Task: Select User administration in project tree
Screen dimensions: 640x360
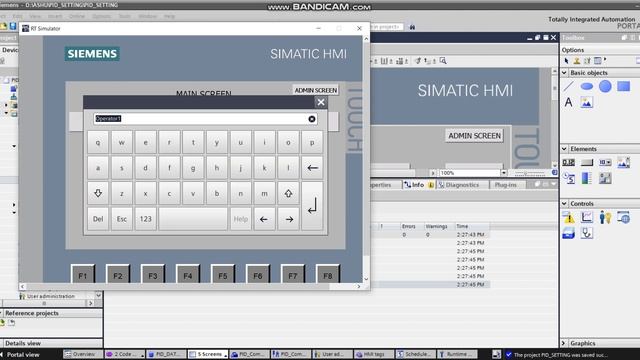Action: coord(51,296)
